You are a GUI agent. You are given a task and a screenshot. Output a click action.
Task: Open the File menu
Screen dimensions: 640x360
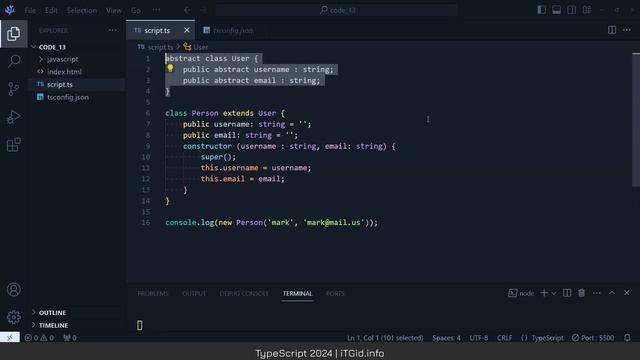click(x=30, y=10)
